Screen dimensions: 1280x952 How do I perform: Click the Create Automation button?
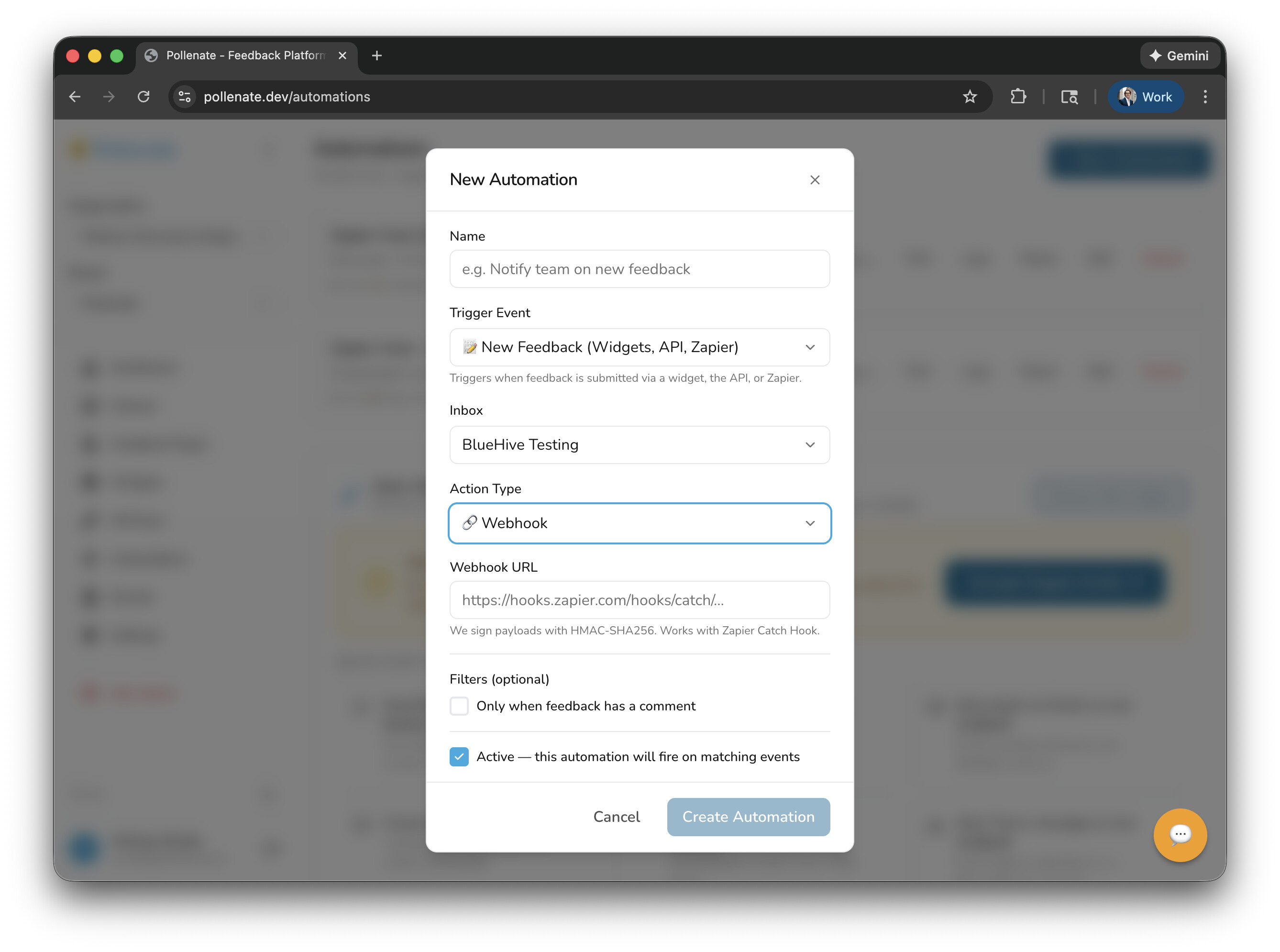(748, 817)
